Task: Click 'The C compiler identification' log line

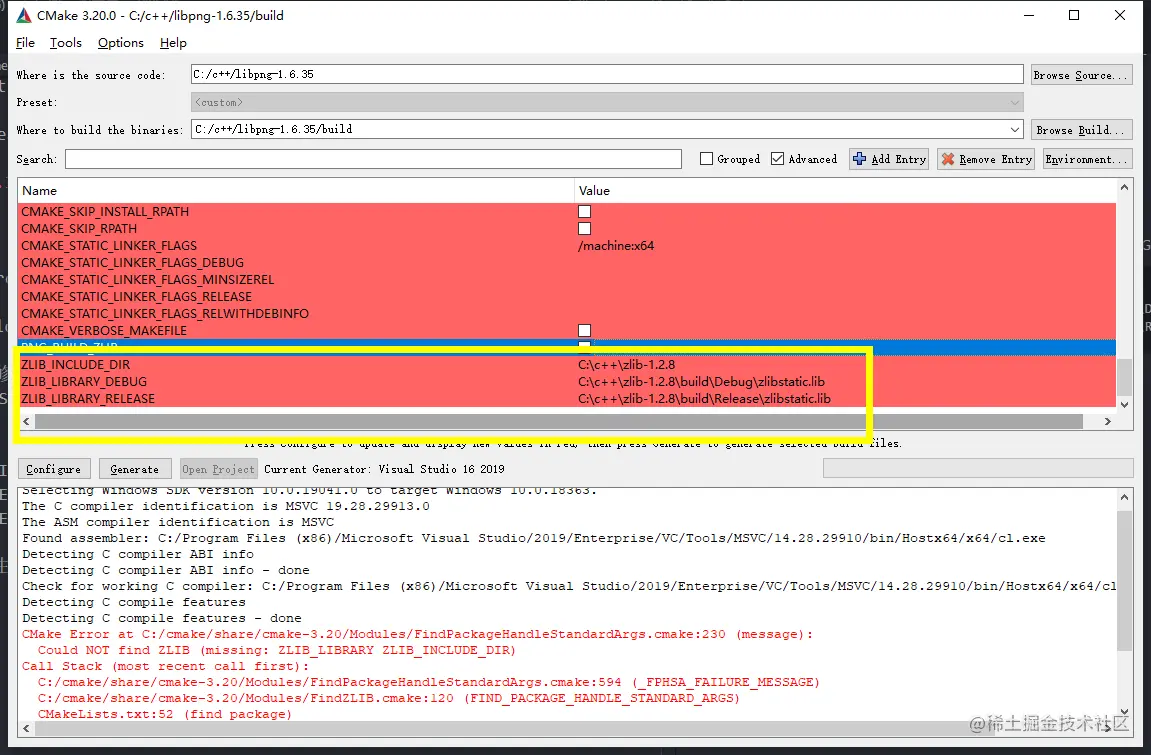Action: 225,506
